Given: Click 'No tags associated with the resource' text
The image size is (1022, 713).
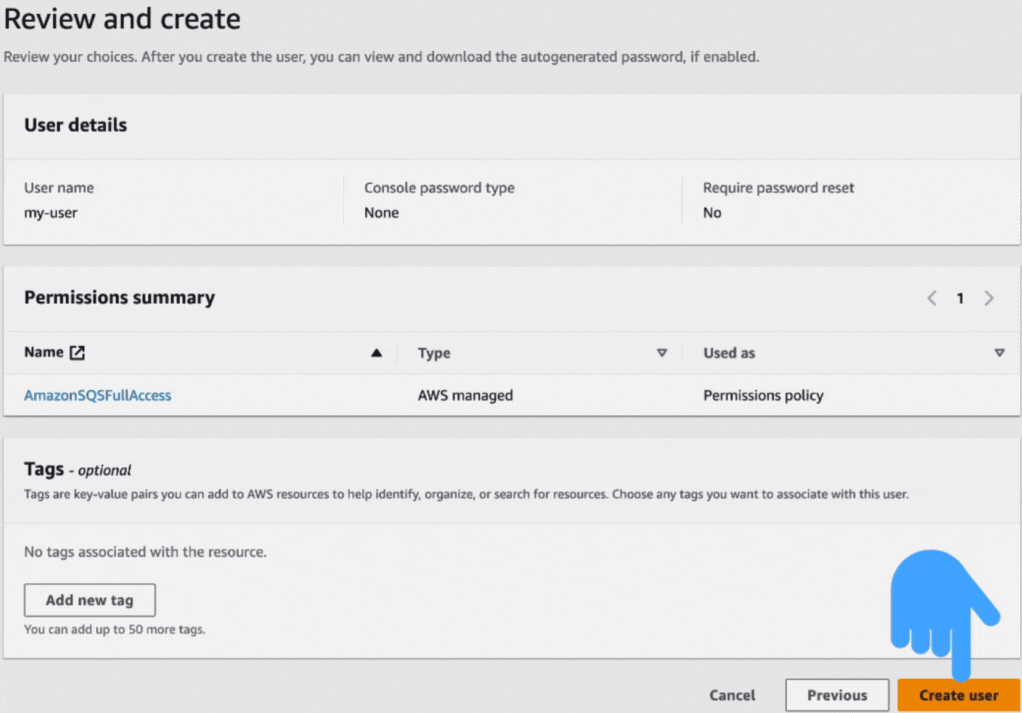Looking at the screenshot, I should click(145, 552).
